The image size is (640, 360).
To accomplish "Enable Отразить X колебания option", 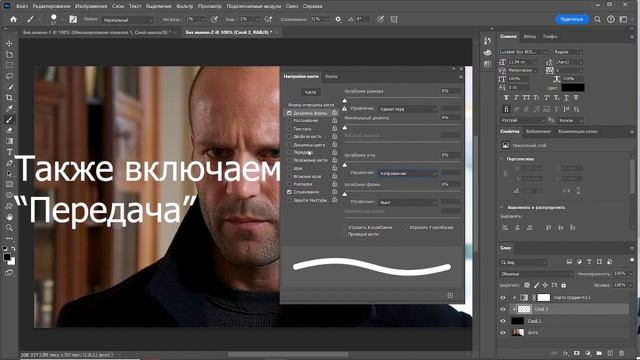I will click(x=344, y=227).
